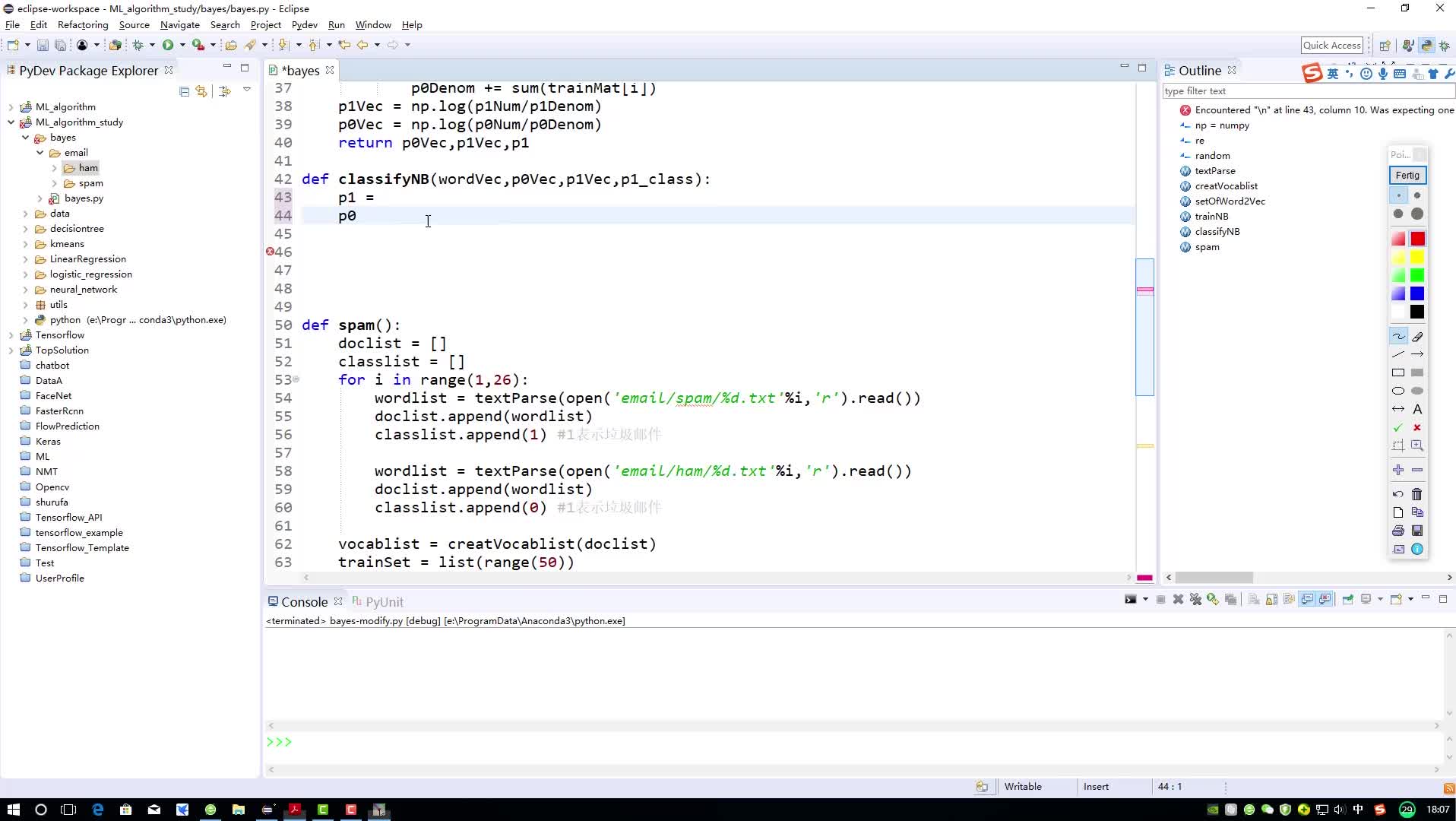Open the Debug button dropdown arrow

coord(152,45)
